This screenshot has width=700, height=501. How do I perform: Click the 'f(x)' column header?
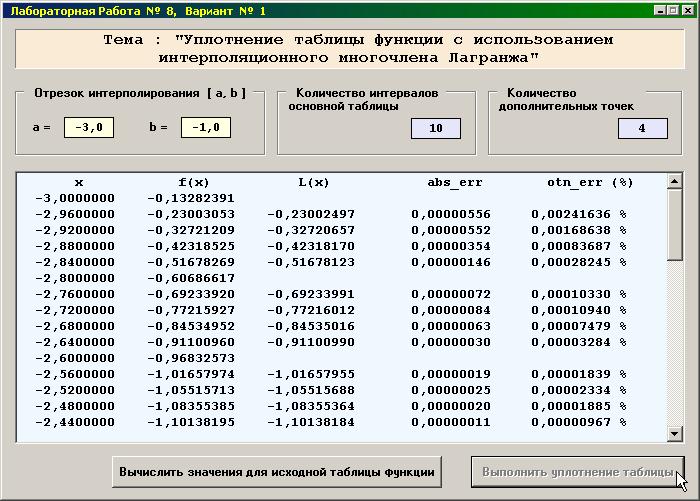[x=194, y=183]
